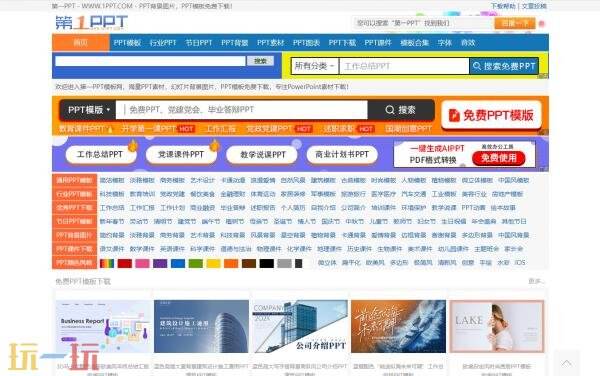Image resolution: width=600 pixels, height=376 pixels.
Task: Focus the 免费PPT、党建党会 search field
Action: tap(242, 110)
